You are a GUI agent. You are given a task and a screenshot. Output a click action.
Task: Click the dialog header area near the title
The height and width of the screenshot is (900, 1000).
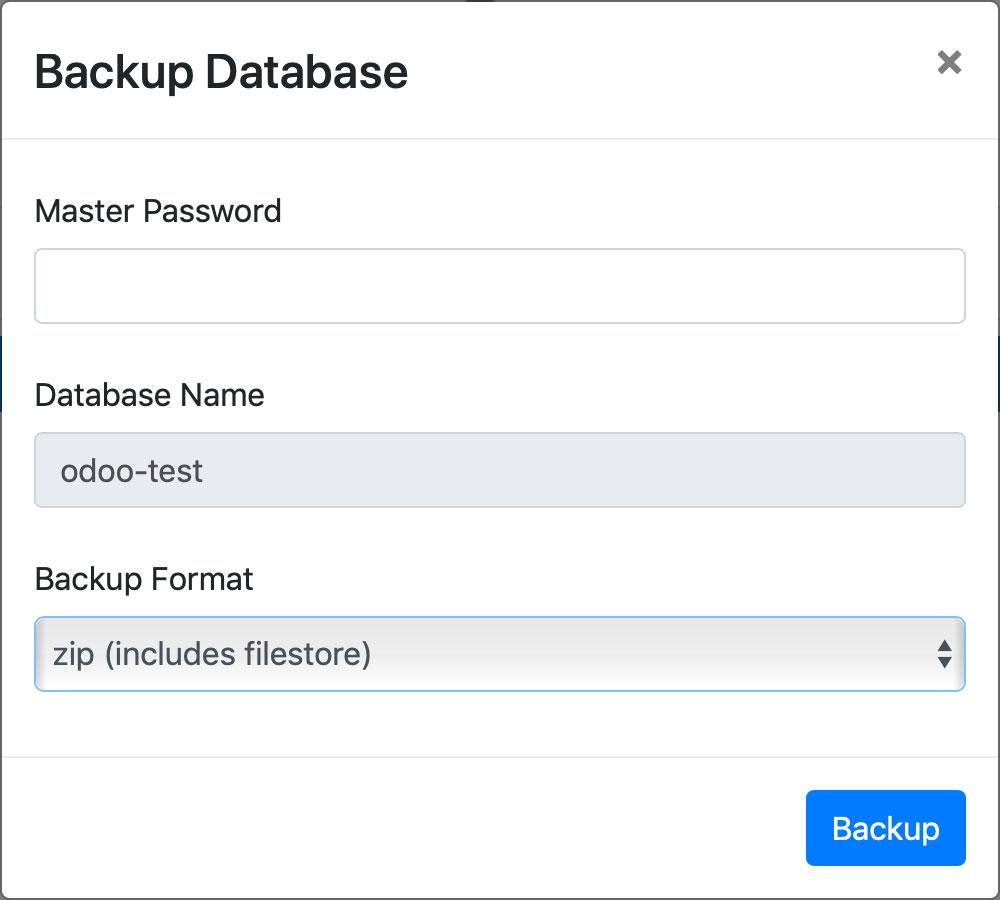670,70
